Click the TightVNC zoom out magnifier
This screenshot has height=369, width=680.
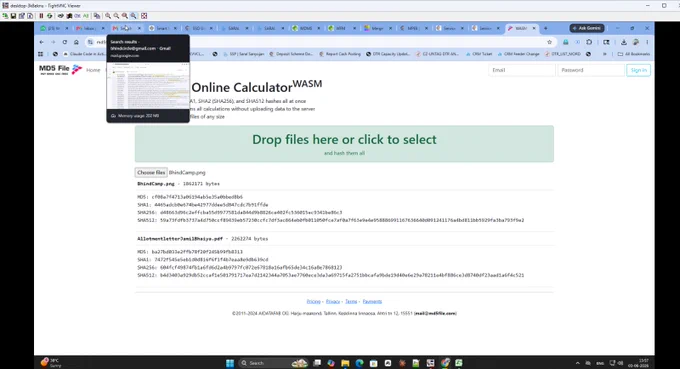tap(116, 16)
